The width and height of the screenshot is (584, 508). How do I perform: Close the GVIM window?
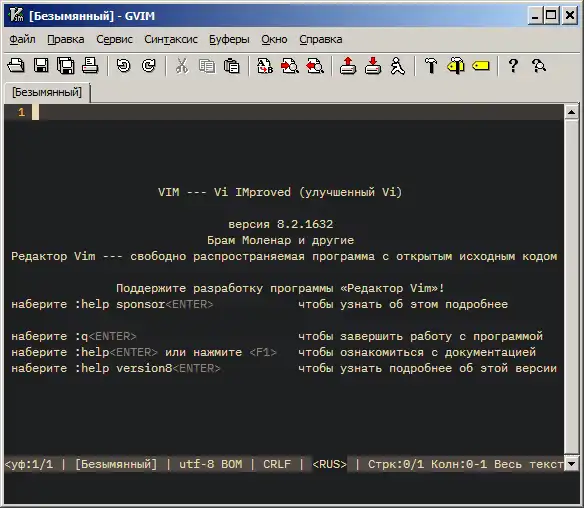pyautogui.click(x=570, y=16)
